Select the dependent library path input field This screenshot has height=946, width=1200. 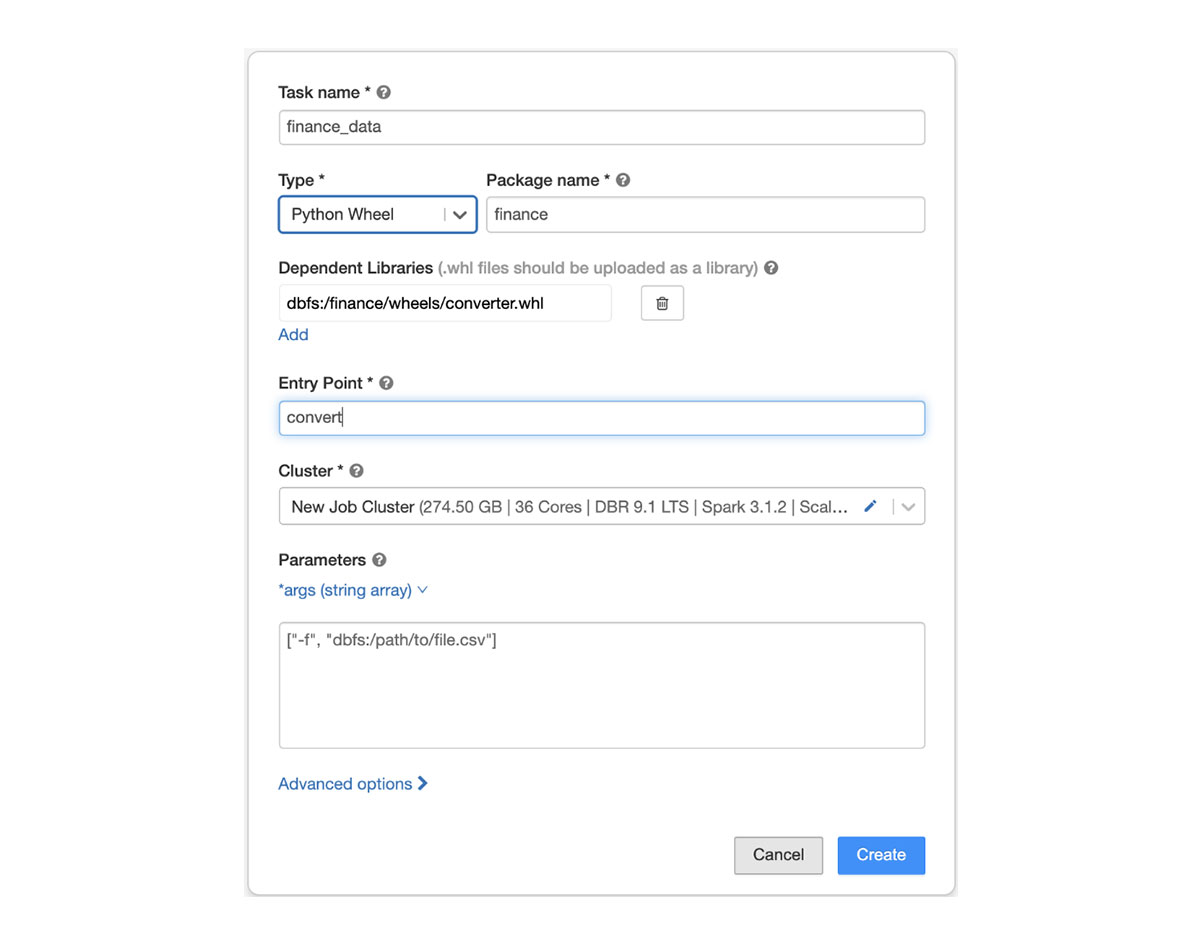click(x=445, y=303)
